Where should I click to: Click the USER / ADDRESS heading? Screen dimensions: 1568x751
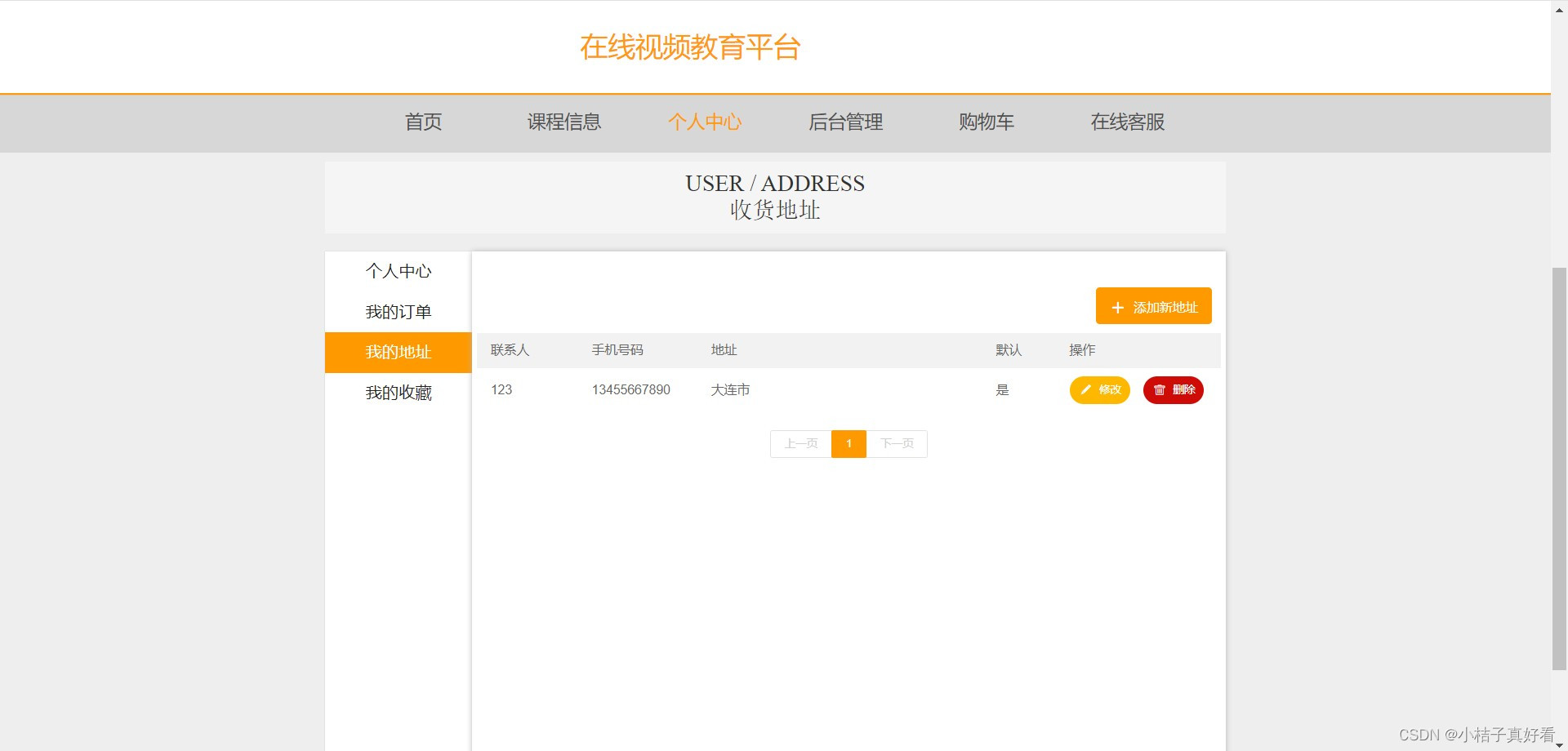pos(775,184)
